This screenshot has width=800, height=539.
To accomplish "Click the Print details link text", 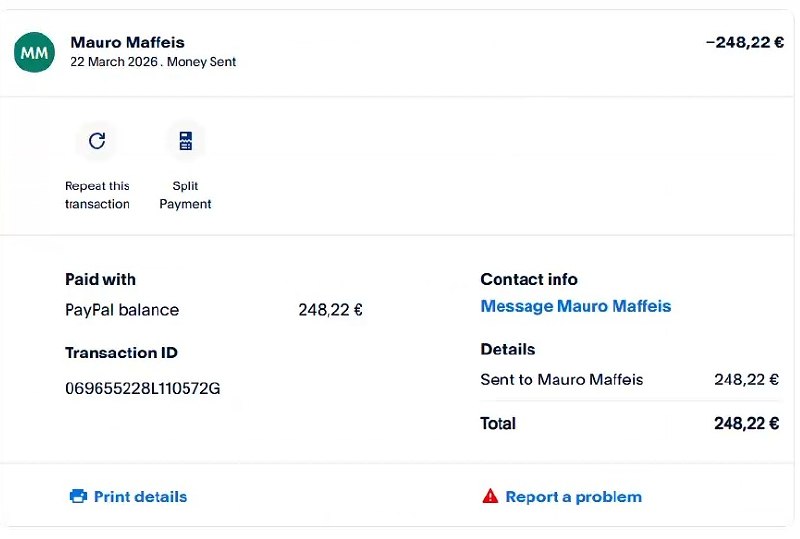I will tap(140, 497).
